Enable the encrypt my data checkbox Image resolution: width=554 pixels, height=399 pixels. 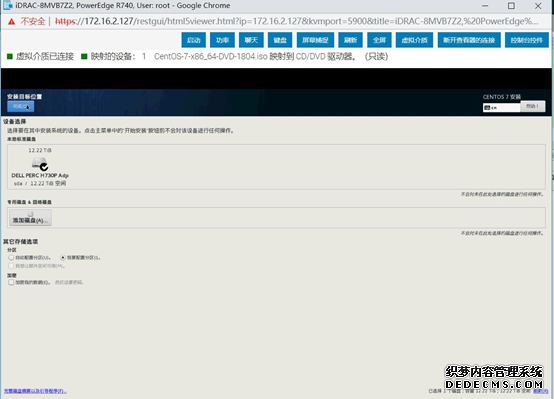pyautogui.click(x=11, y=282)
